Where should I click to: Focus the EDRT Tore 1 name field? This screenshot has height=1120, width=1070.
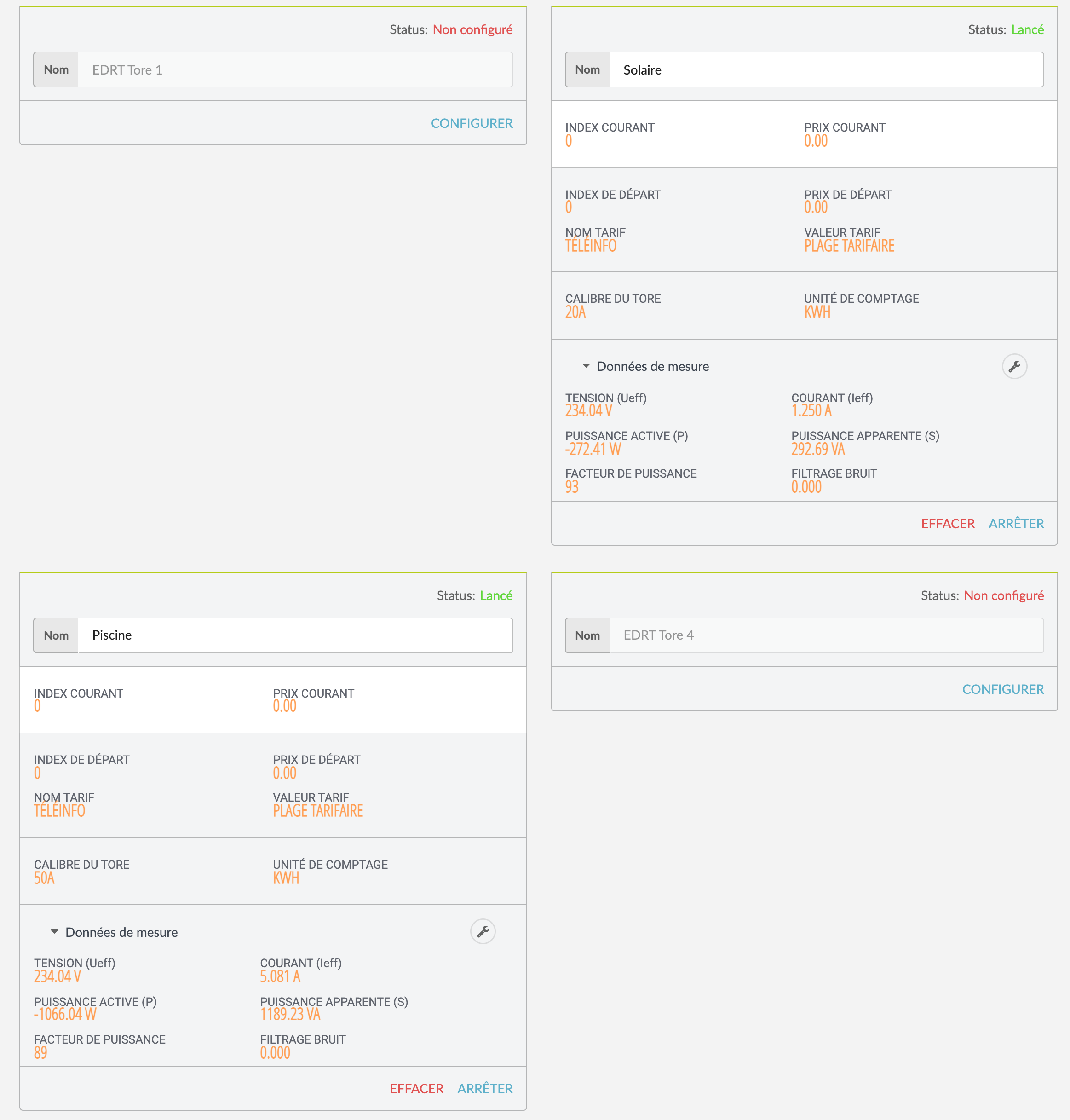295,70
